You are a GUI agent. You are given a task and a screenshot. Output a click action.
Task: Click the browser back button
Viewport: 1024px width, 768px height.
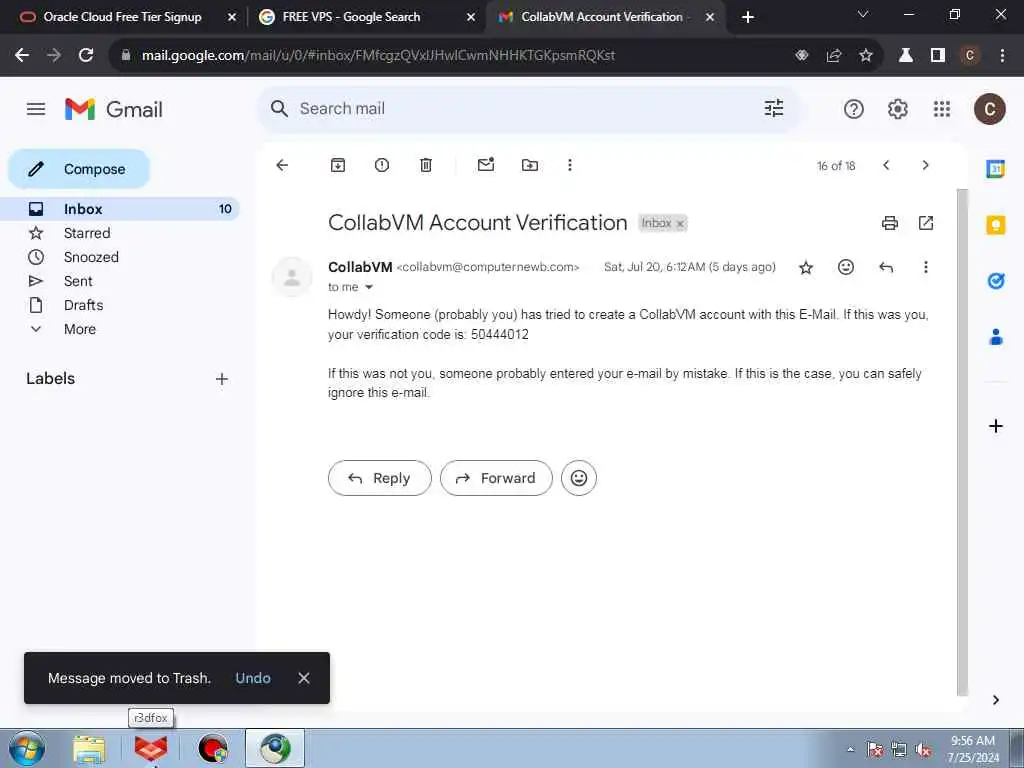point(22,56)
